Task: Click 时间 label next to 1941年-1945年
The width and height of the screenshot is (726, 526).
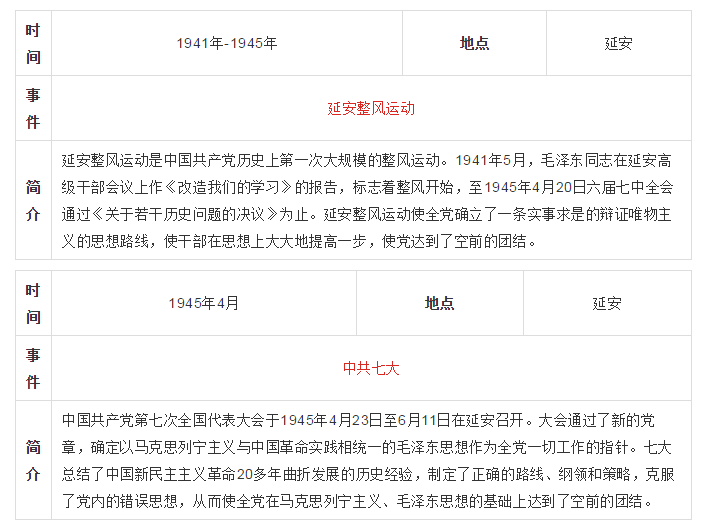Action: tap(33, 44)
